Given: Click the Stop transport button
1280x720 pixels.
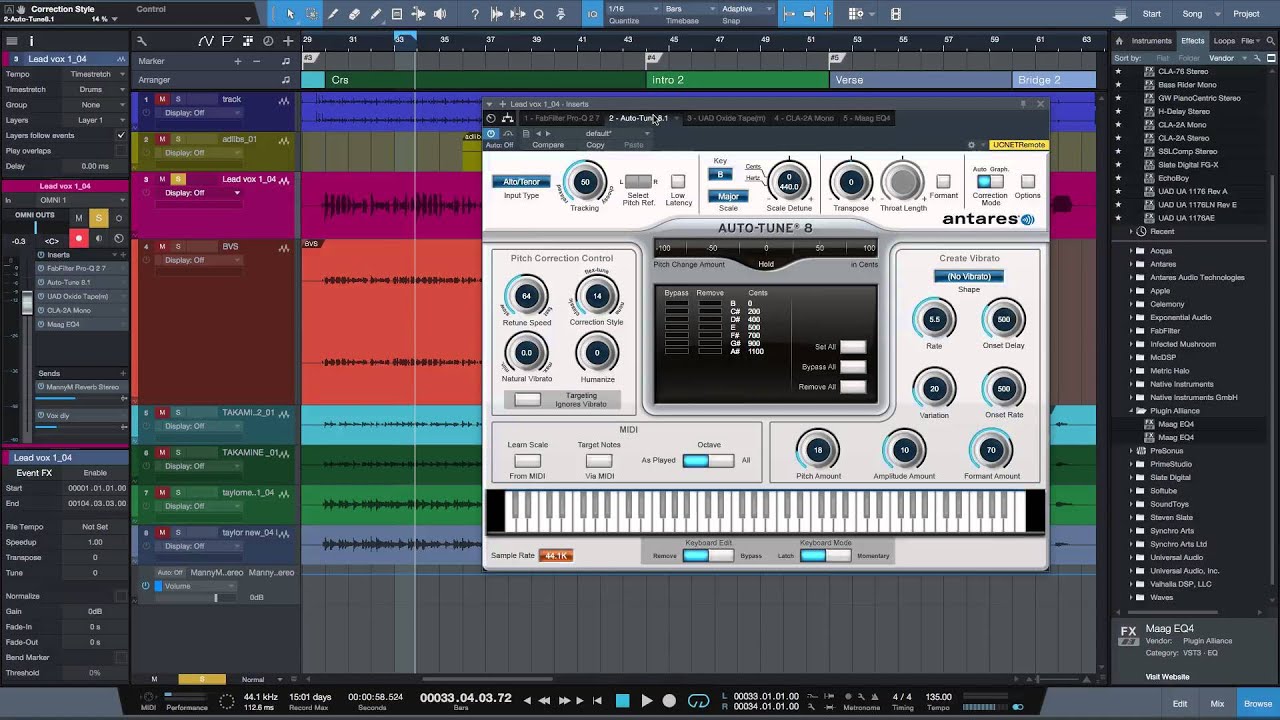Looking at the screenshot, I should coord(622,701).
